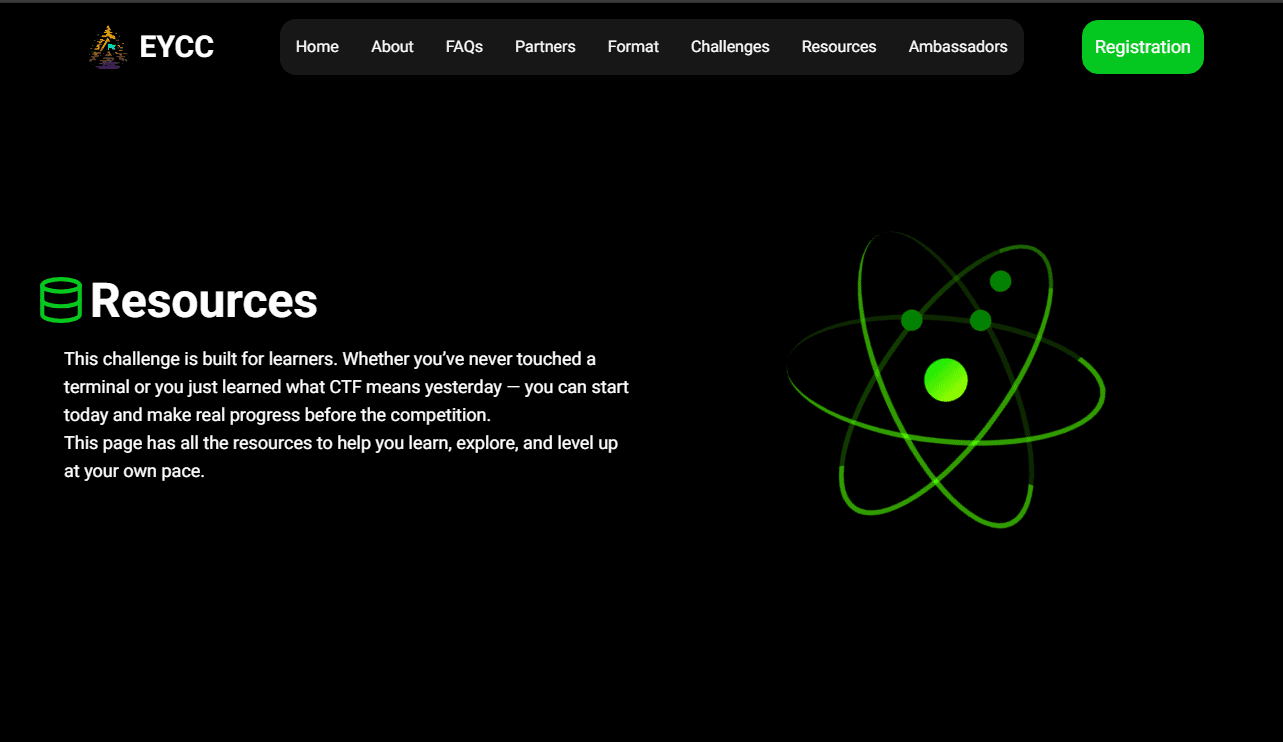Click the "This page has all the resources" sentence
The height and width of the screenshot is (742, 1283).
click(x=340, y=443)
